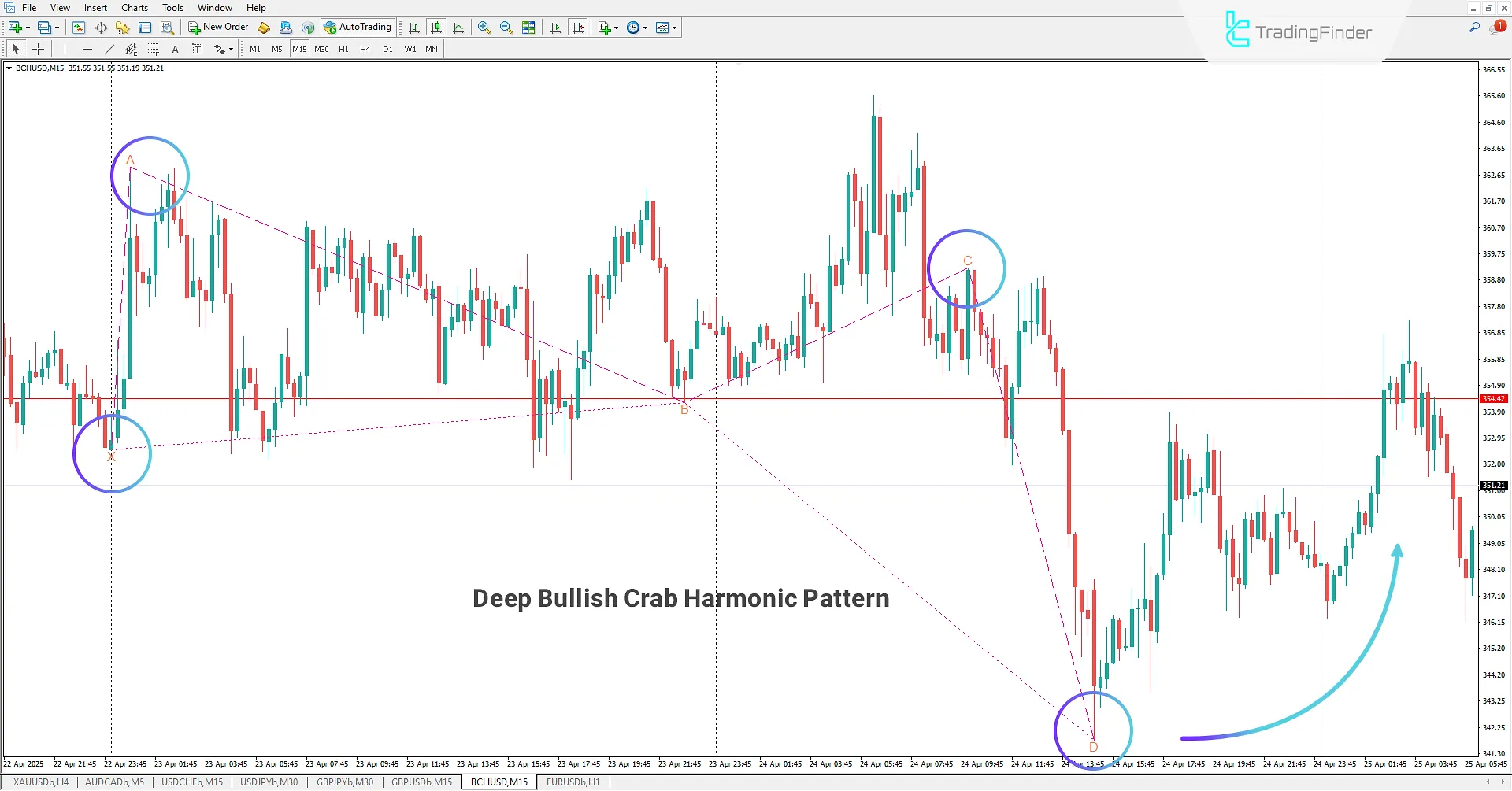Toggle chart shift from right edge
This screenshot has width=1512, height=791.
(579, 27)
